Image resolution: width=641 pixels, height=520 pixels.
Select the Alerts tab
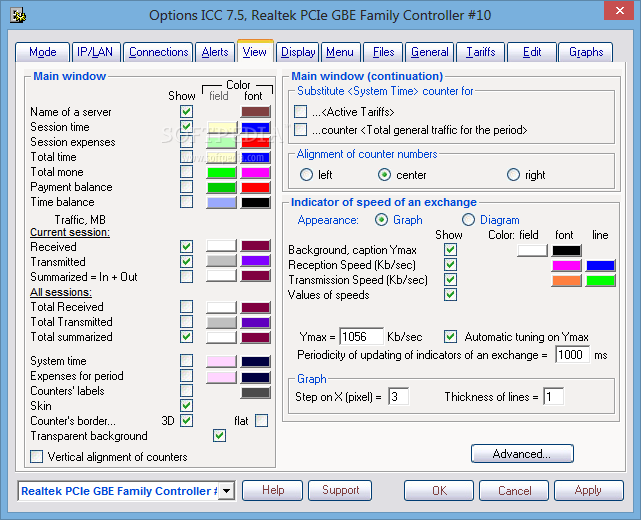(215, 52)
